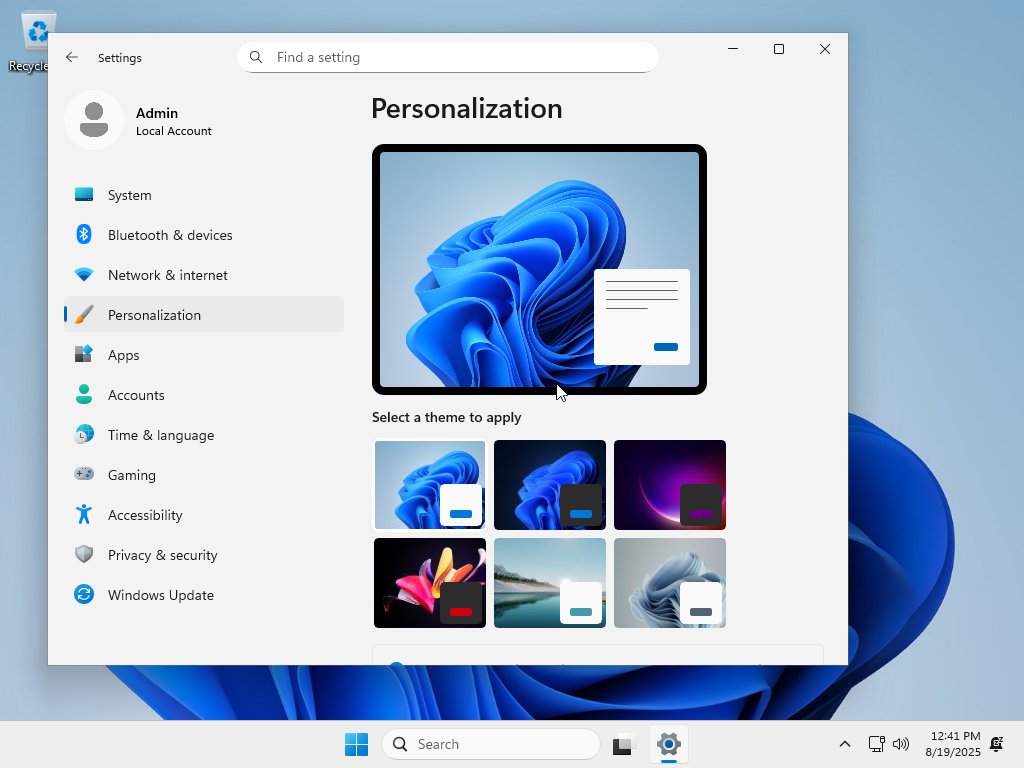Viewport: 1024px width, 768px height.
Task: Select the Personalization label in sidebar
Action: 154,315
